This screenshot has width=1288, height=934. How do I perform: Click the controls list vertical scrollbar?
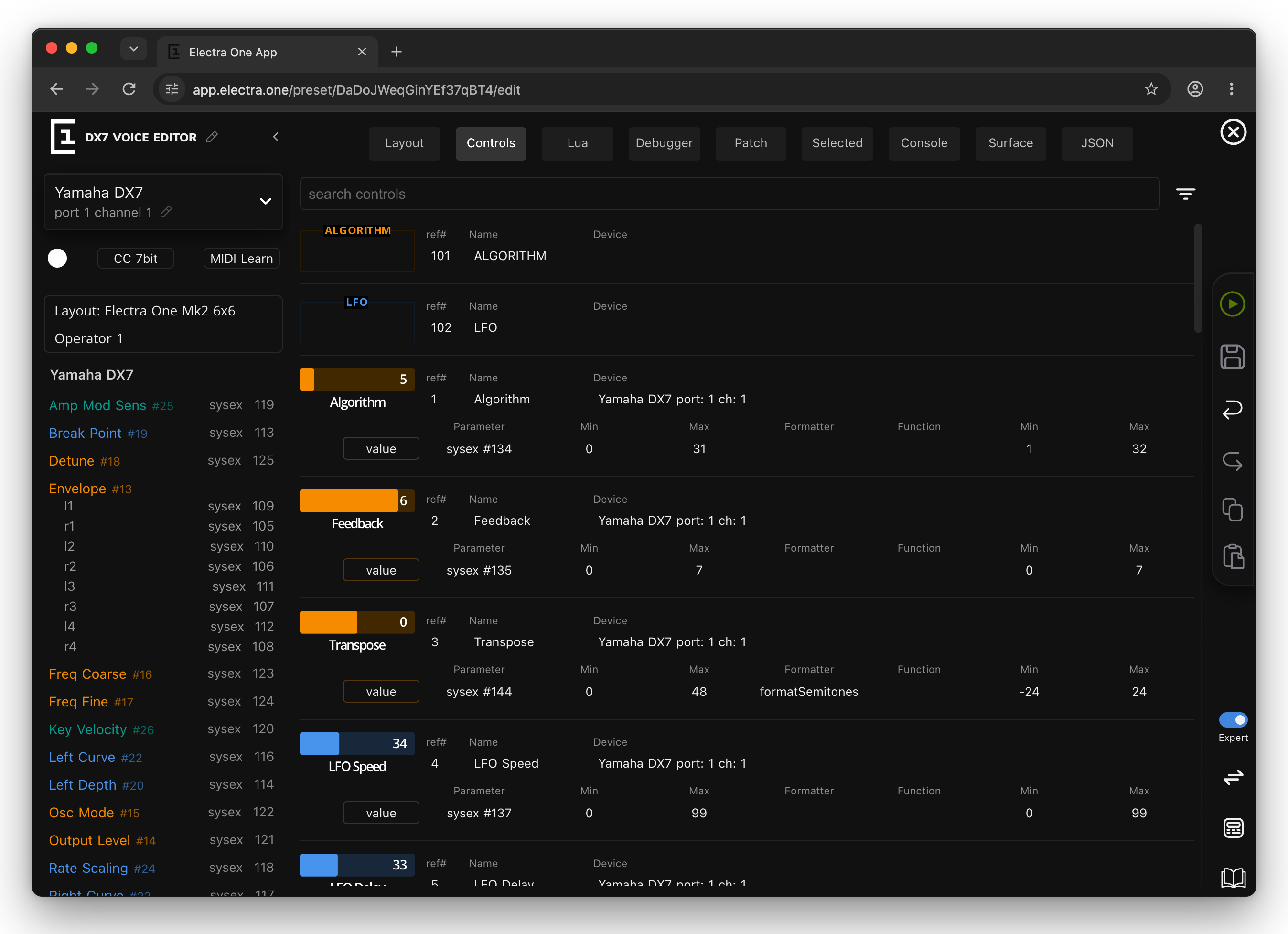[x=1198, y=278]
